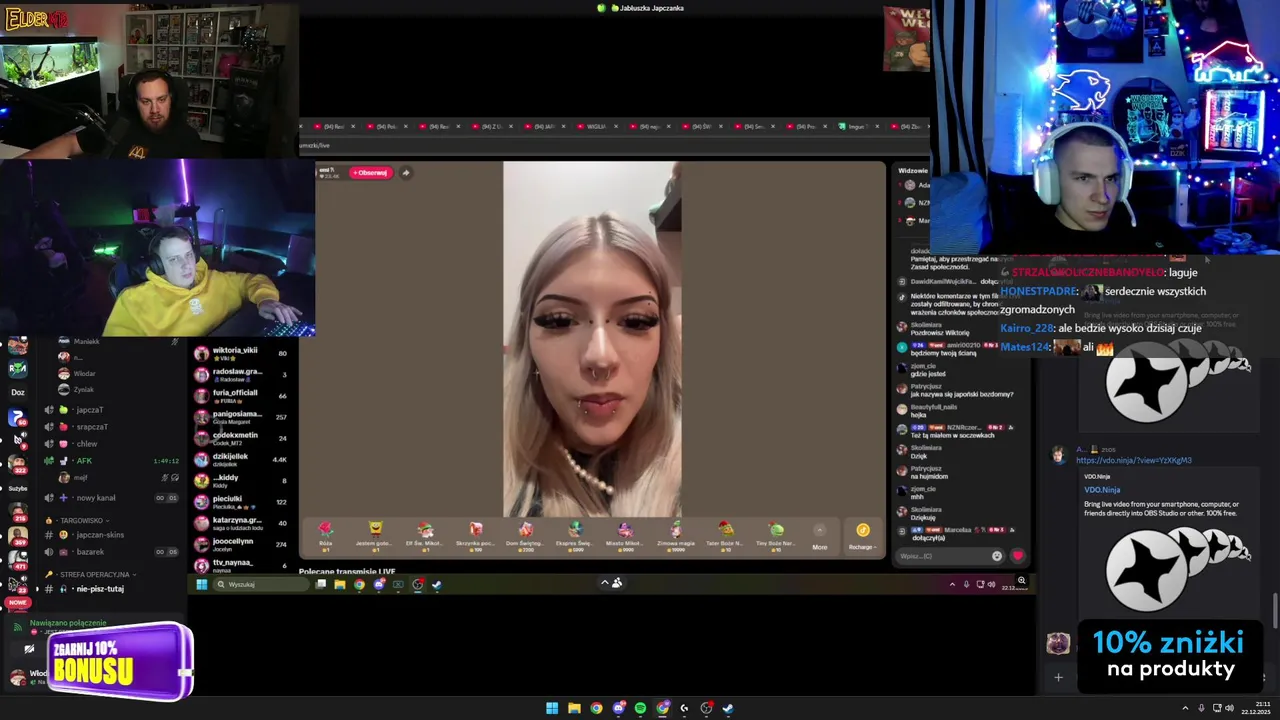Image resolution: width=1280 pixels, height=720 pixels.
Task: Click the plus attachment button in Discord
Action: 1058,677
